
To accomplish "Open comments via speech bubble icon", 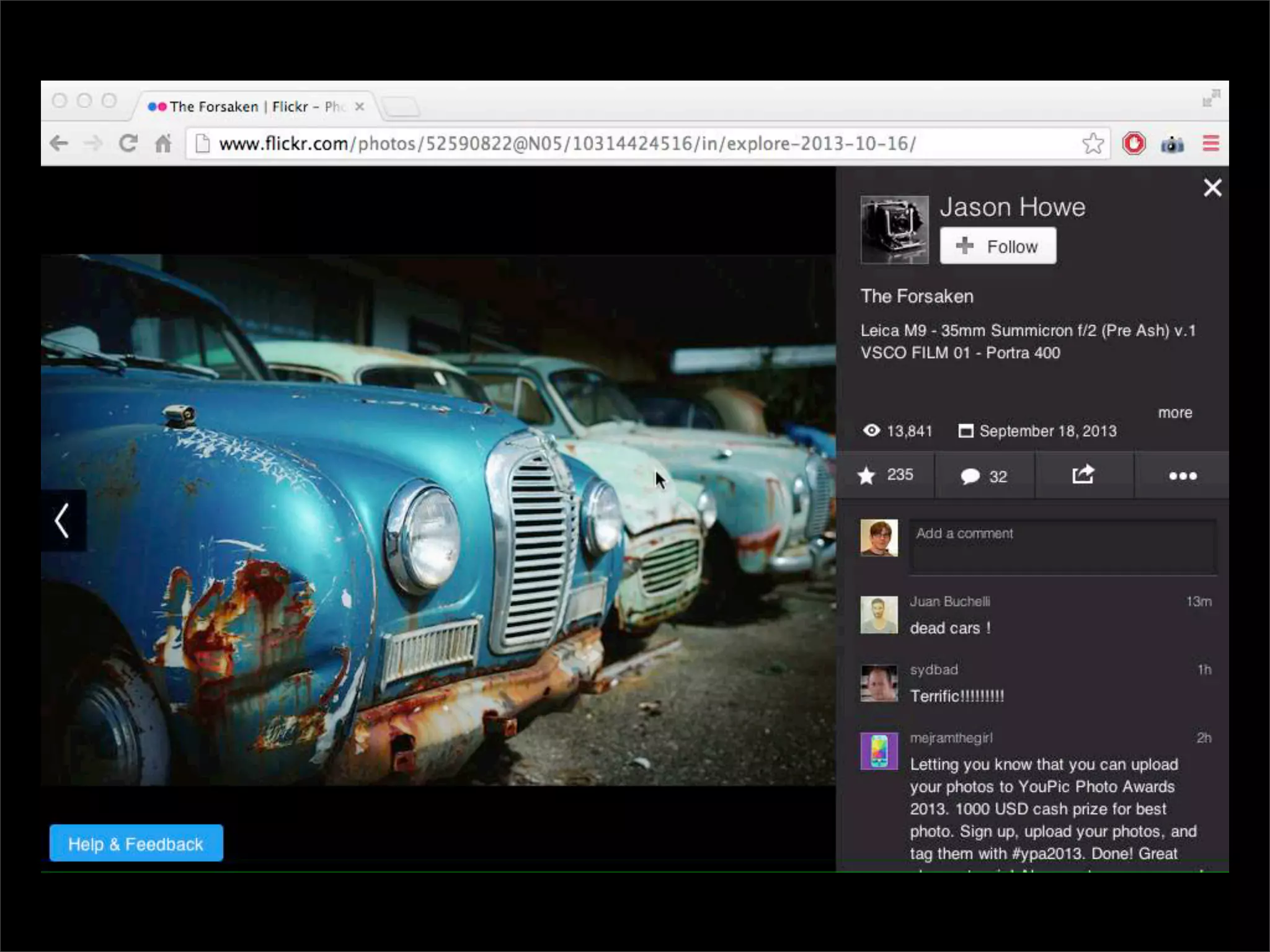I will point(970,476).
